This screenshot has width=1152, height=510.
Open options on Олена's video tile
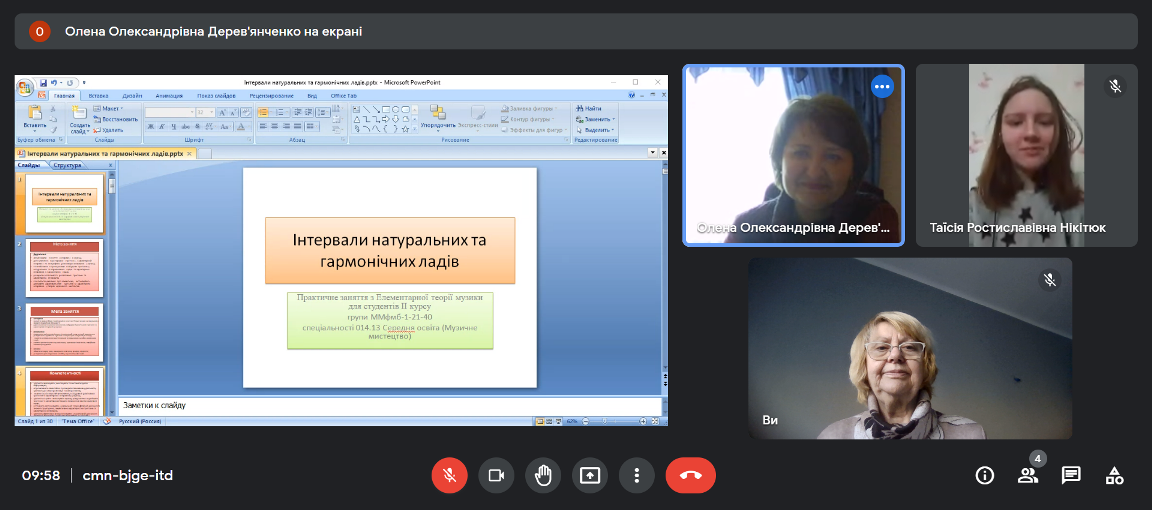(x=881, y=87)
